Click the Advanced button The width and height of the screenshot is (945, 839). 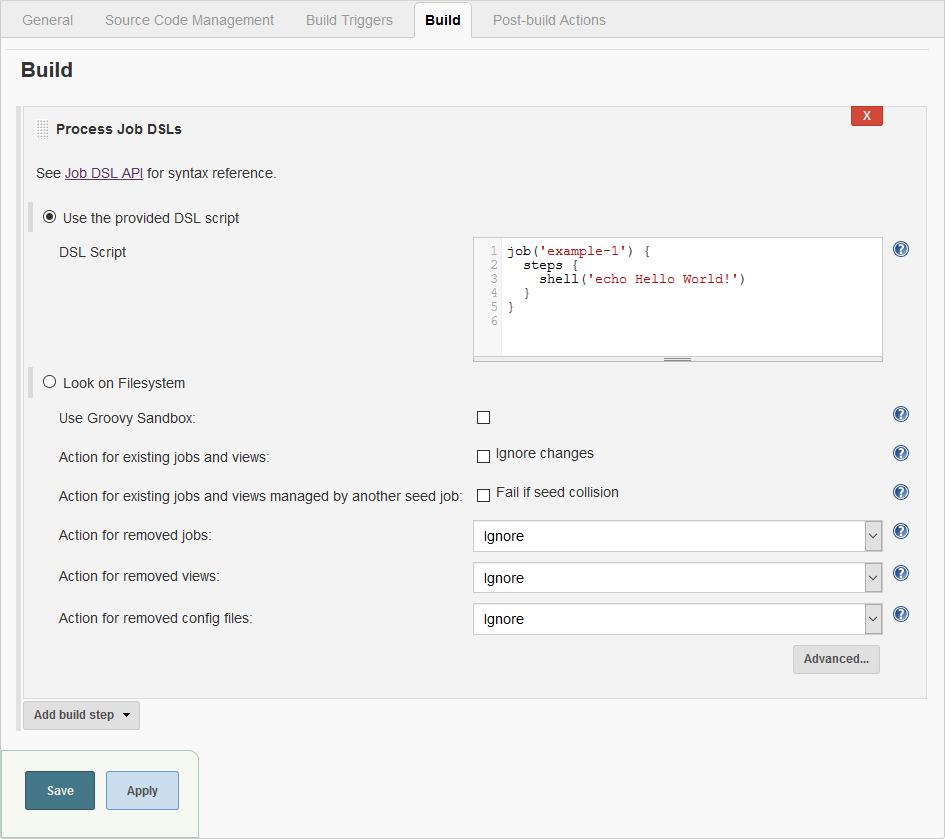[x=836, y=659]
